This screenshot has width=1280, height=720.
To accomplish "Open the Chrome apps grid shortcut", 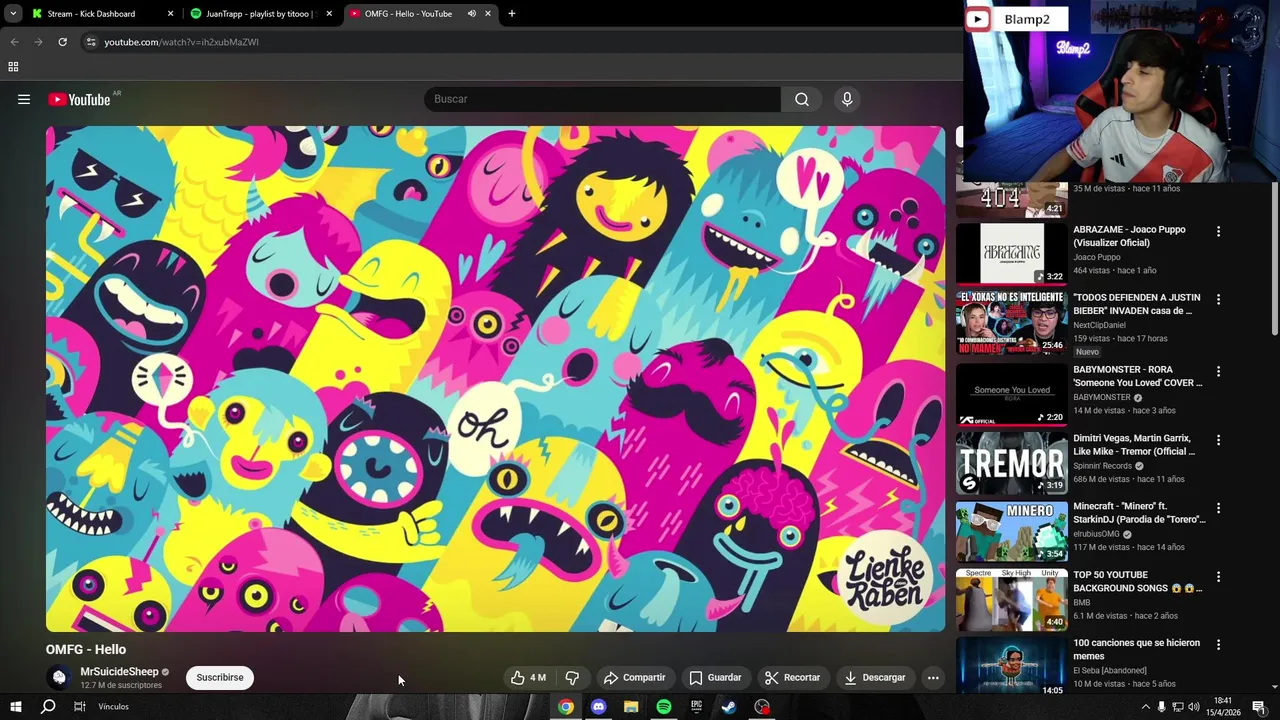I will 13,67.
